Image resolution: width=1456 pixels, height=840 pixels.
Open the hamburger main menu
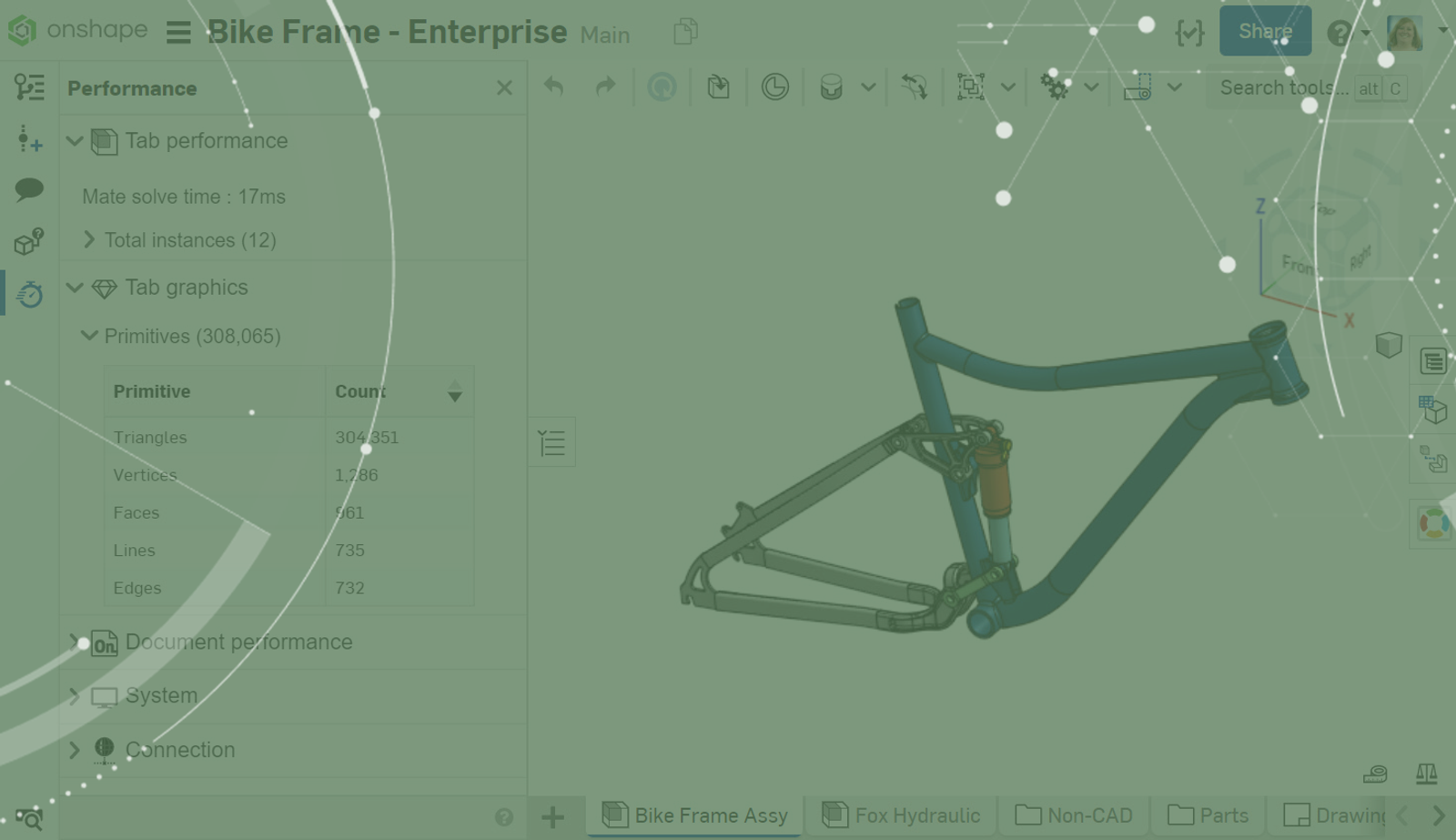178,33
